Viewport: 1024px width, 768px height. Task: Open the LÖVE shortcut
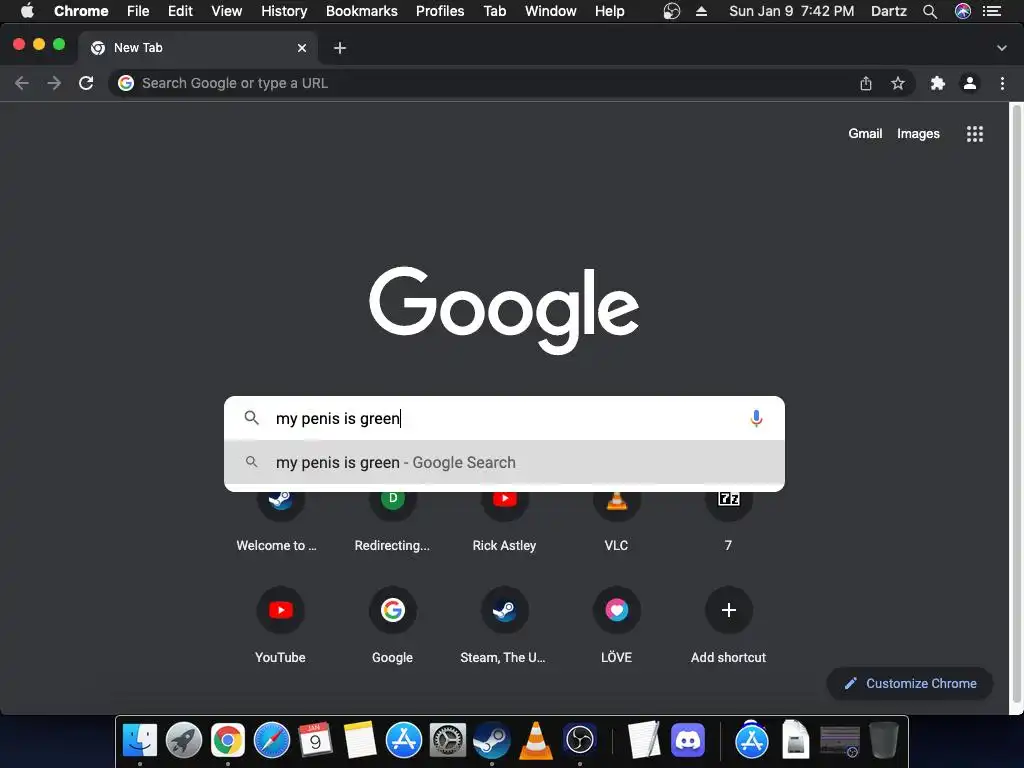[616, 624]
